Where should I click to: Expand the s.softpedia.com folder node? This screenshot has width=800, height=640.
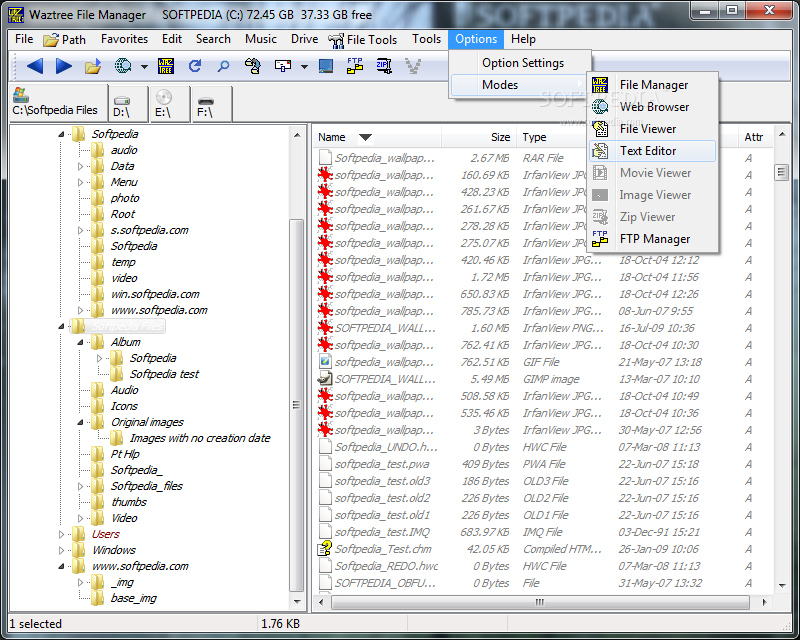pos(80,230)
